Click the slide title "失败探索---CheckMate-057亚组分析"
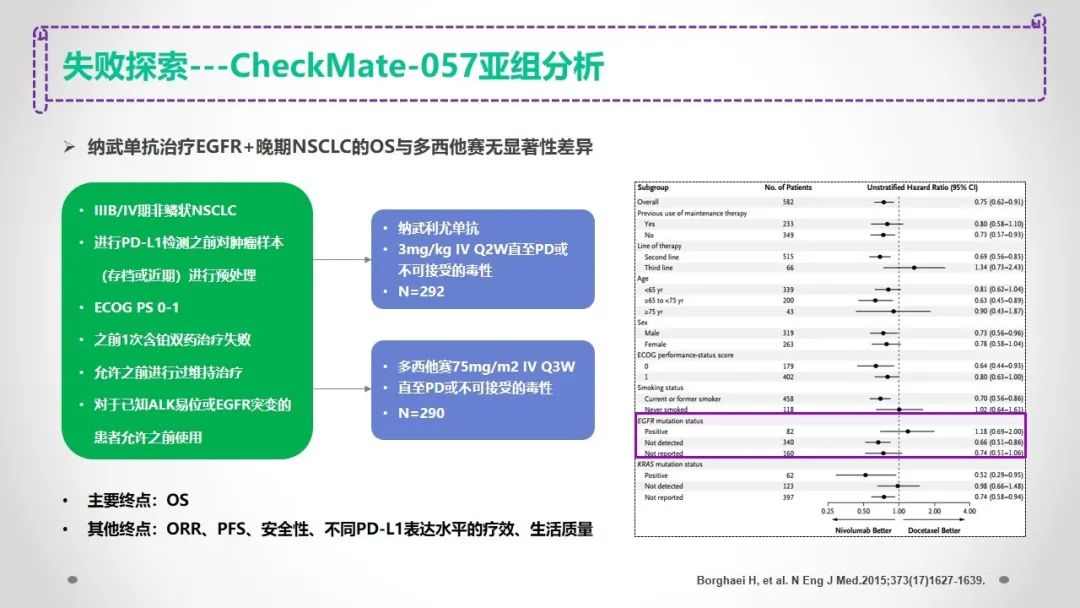 (x=333, y=67)
